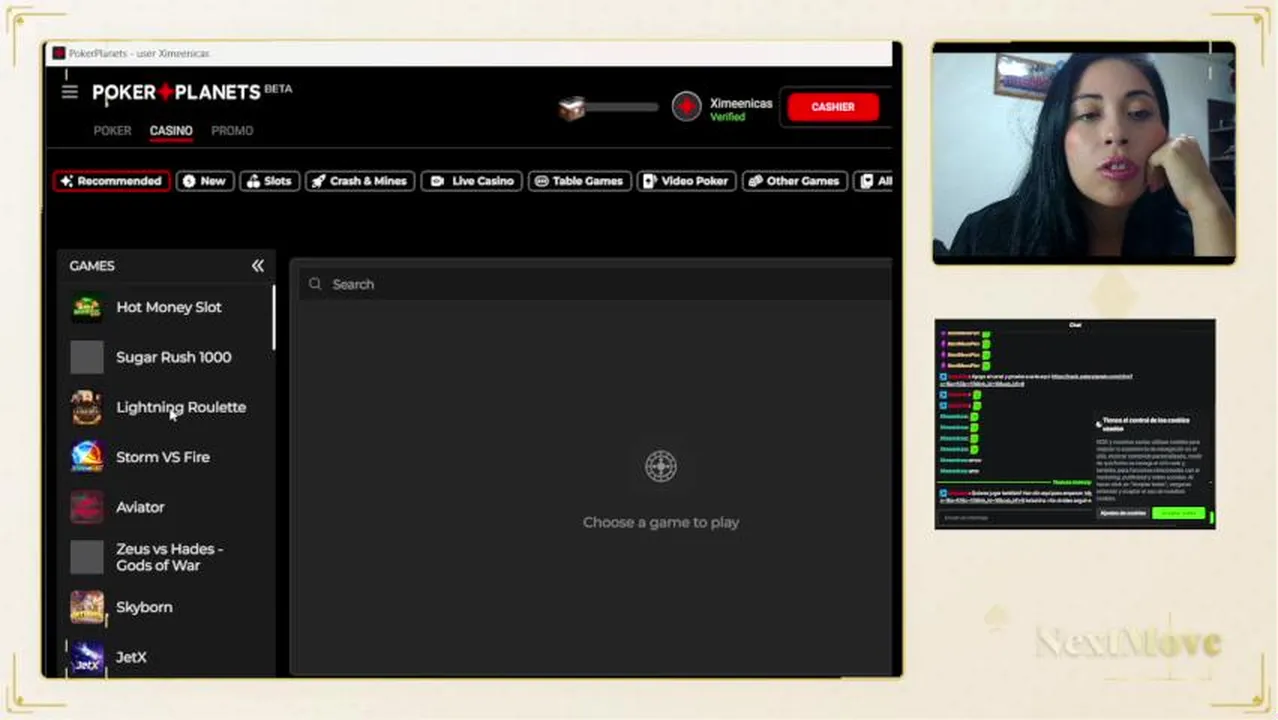Screen dimensions: 1278x720
Task: Show Table Games category
Action: click(x=579, y=181)
